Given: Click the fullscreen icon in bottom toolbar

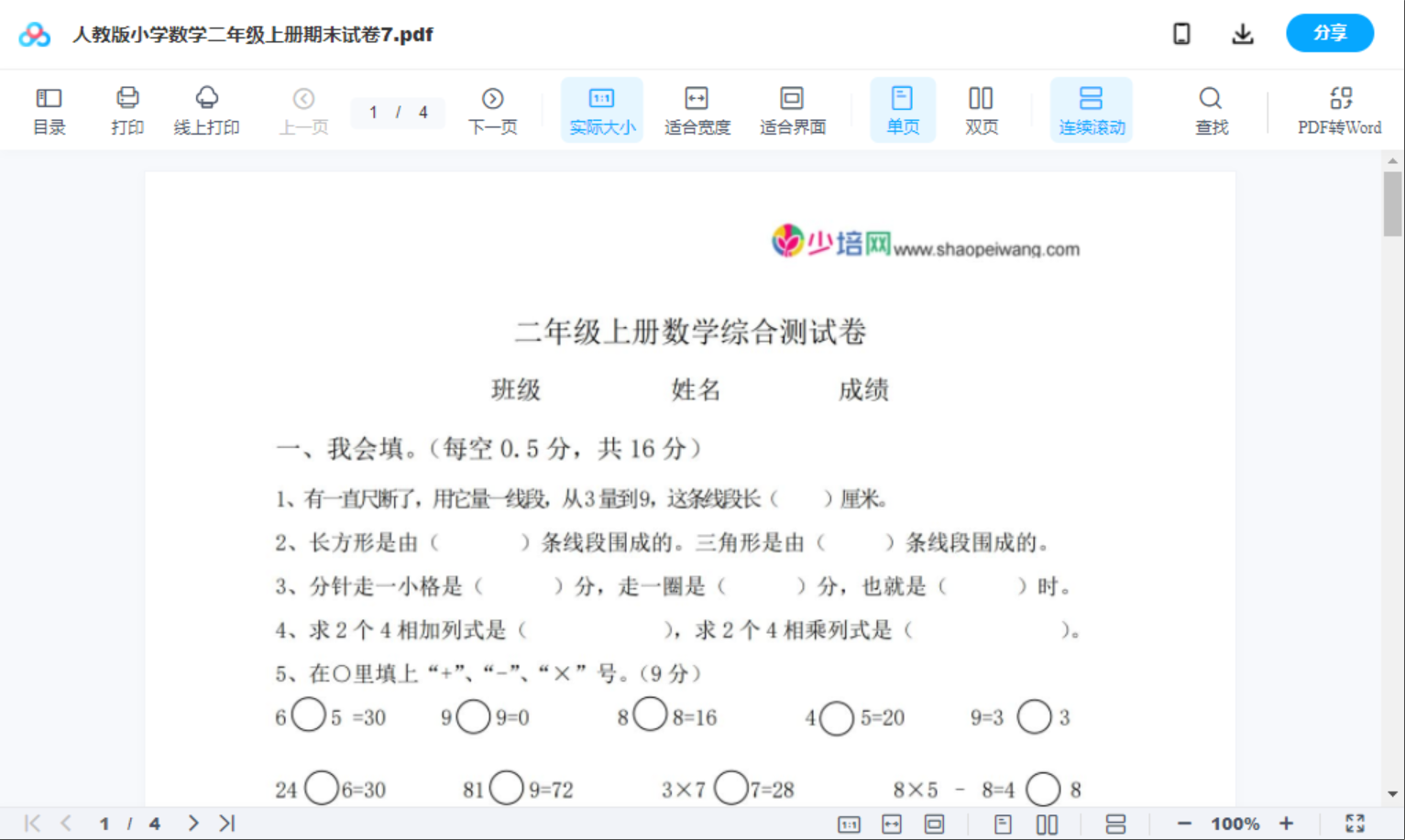Looking at the screenshot, I should 1356,822.
